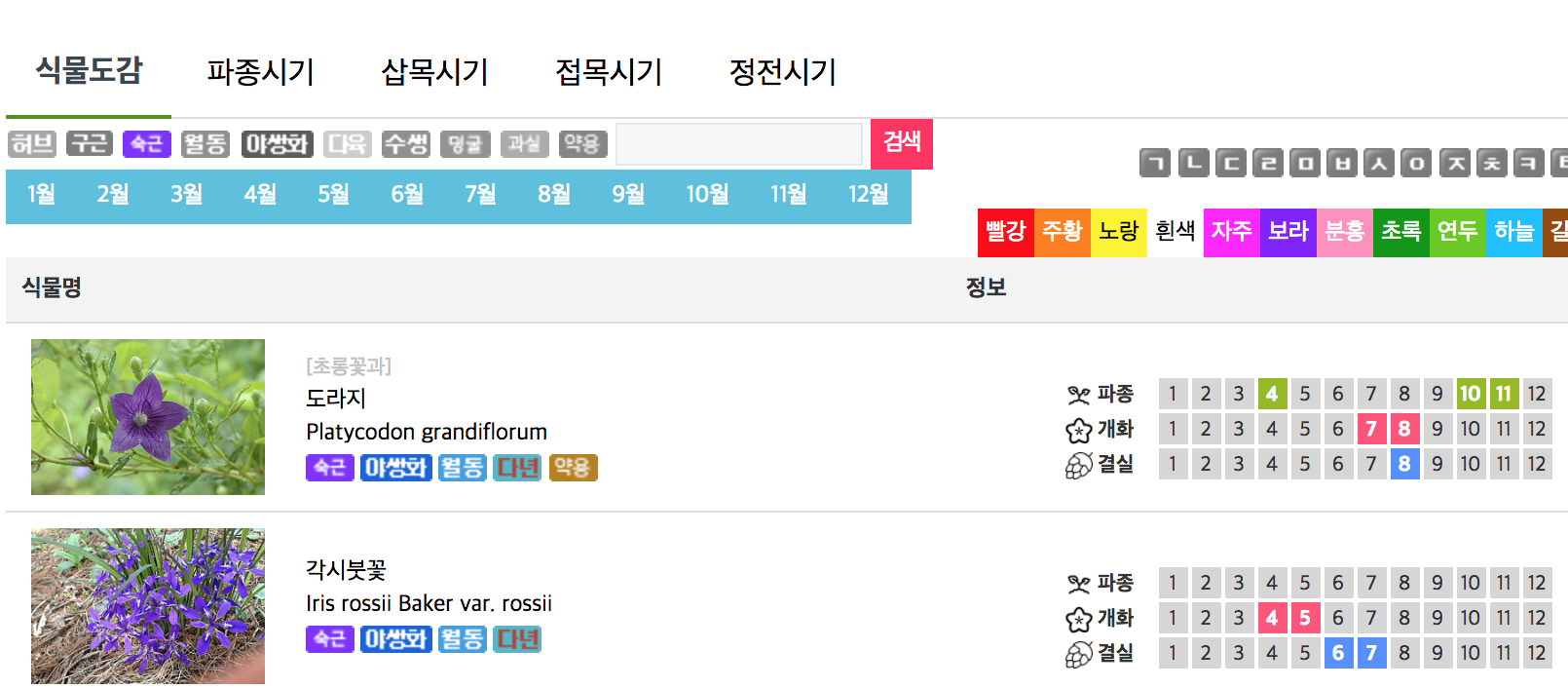Screen dimensions: 1568x688
Task: Choose the ㅈ consonant index button
Action: (1455, 163)
